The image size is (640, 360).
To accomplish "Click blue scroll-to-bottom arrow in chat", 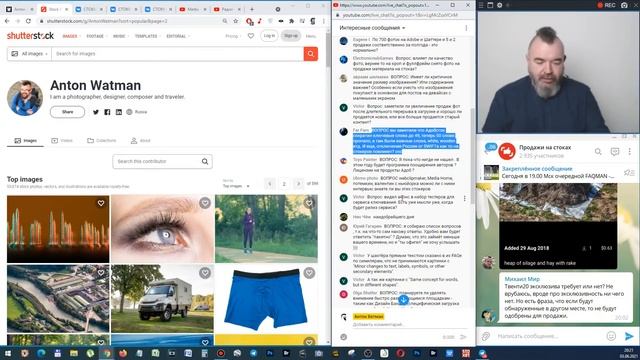I will tap(403, 300).
